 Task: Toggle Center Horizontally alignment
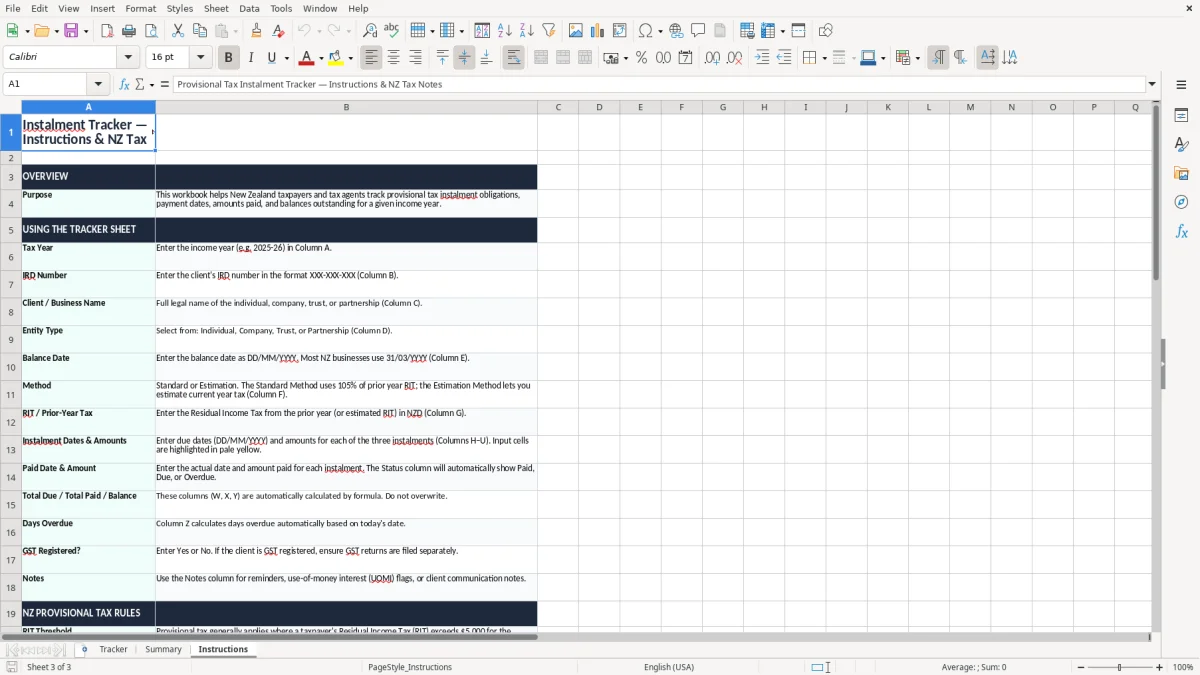393,58
